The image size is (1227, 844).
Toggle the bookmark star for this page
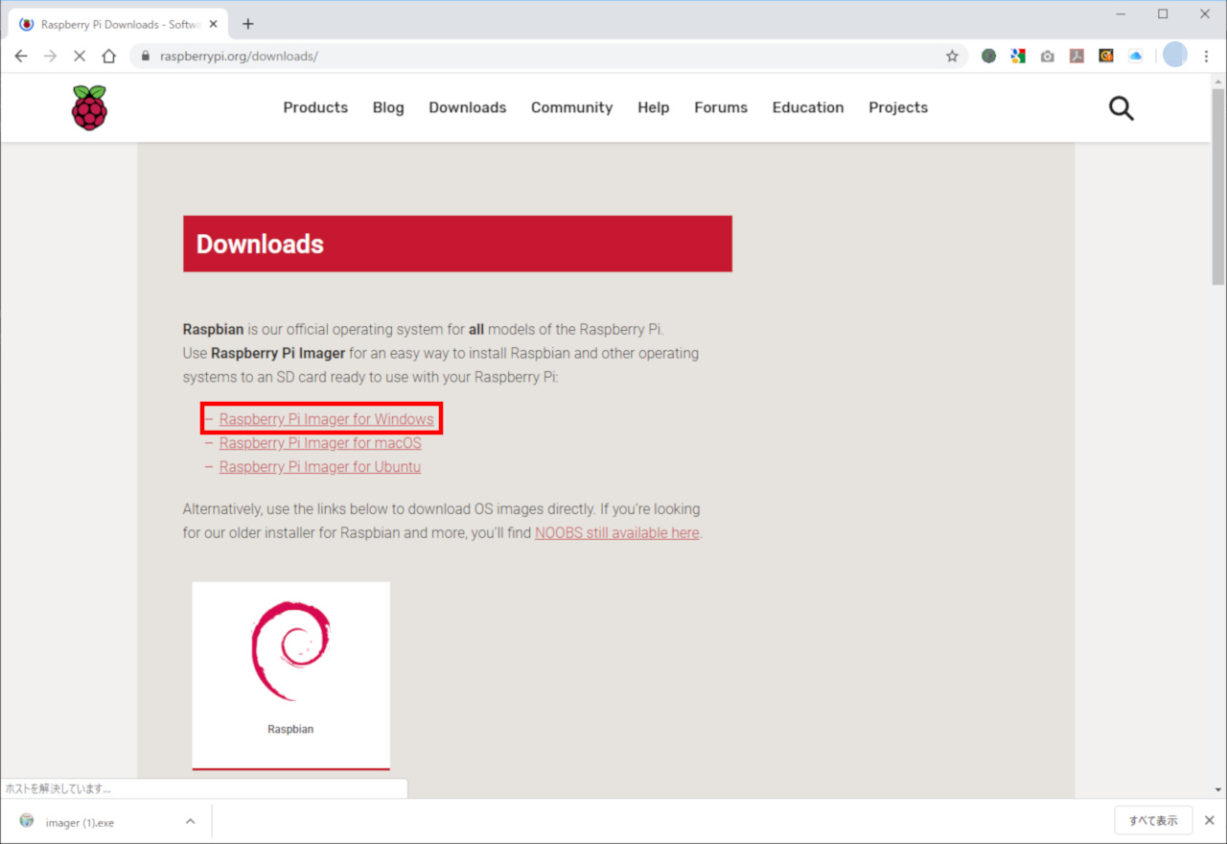[952, 56]
